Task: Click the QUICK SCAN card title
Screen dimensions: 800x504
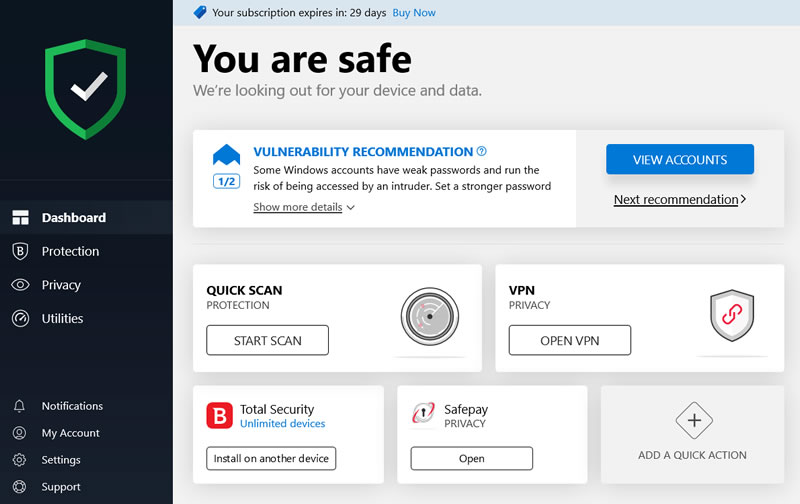Action: tap(244, 290)
